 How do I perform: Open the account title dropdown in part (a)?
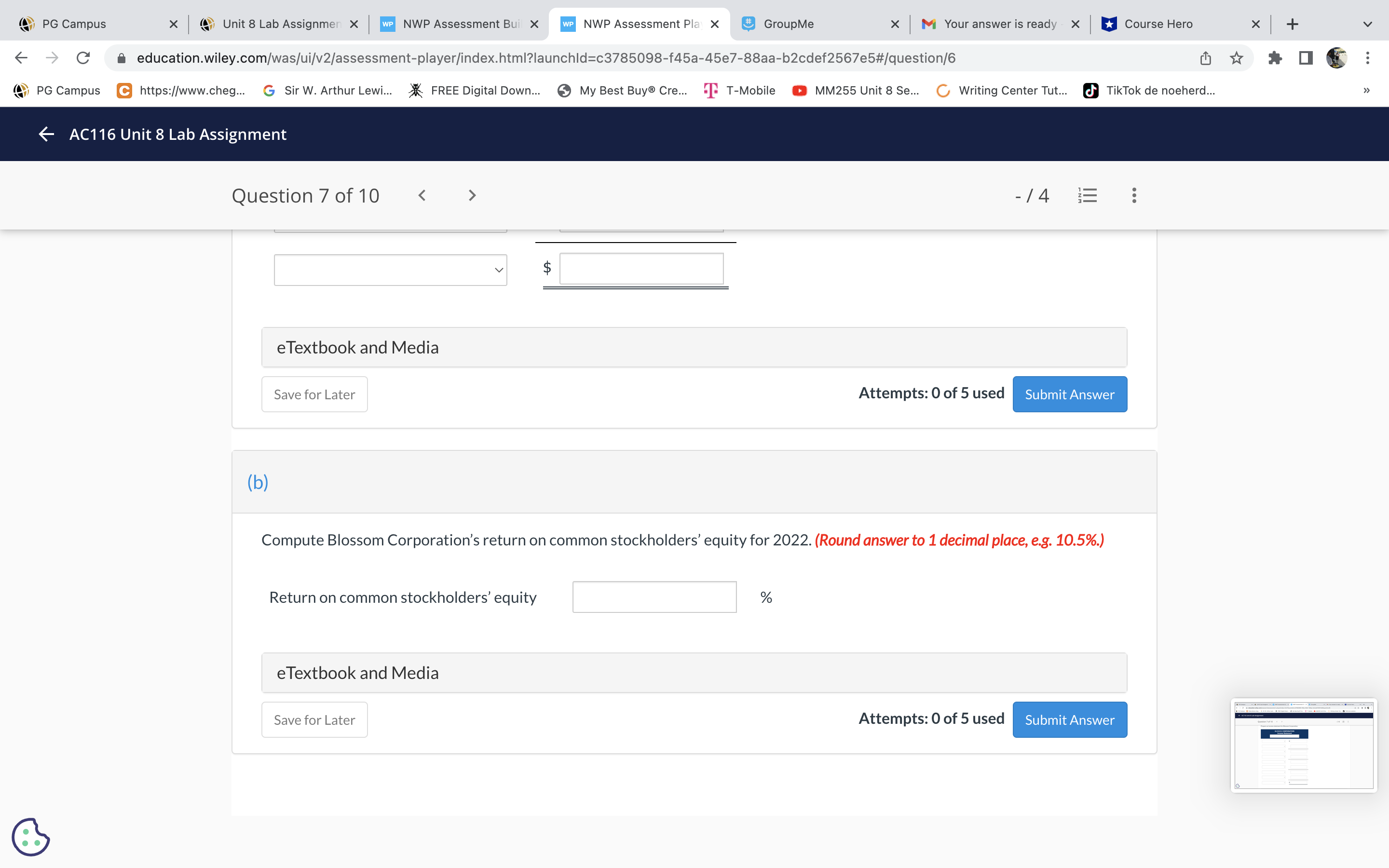390,270
